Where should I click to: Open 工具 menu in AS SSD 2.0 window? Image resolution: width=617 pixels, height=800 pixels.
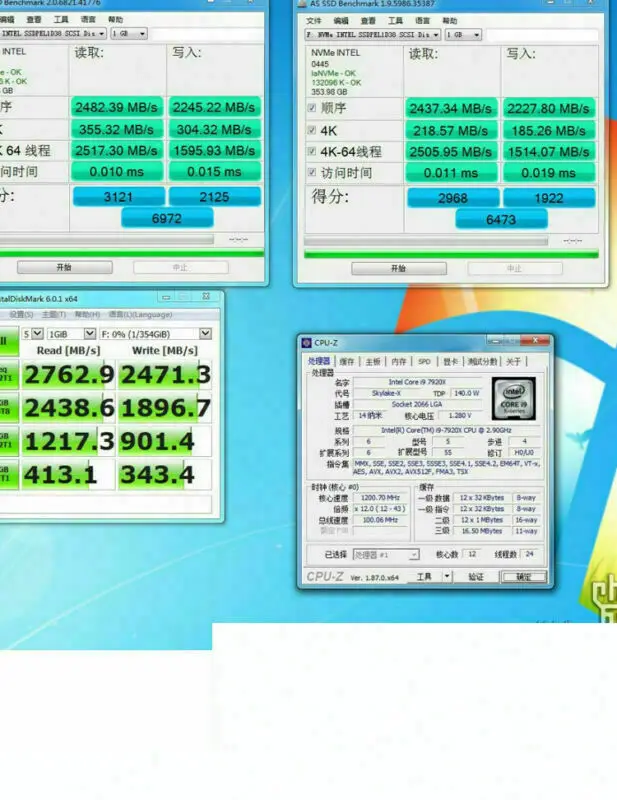pyautogui.click(x=61, y=20)
